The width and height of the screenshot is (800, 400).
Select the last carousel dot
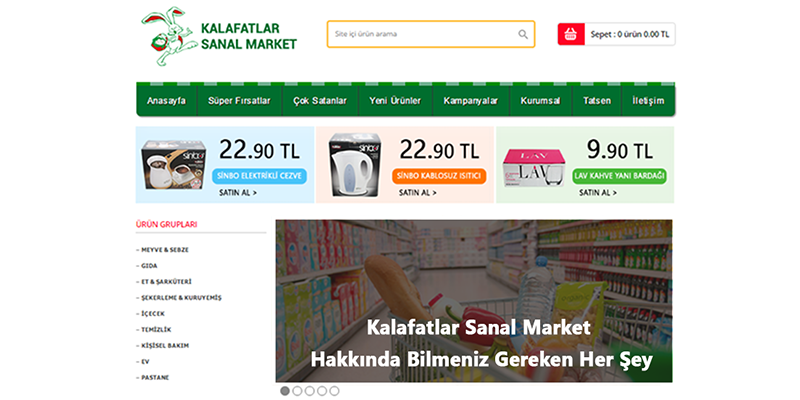click(x=334, y=391)
